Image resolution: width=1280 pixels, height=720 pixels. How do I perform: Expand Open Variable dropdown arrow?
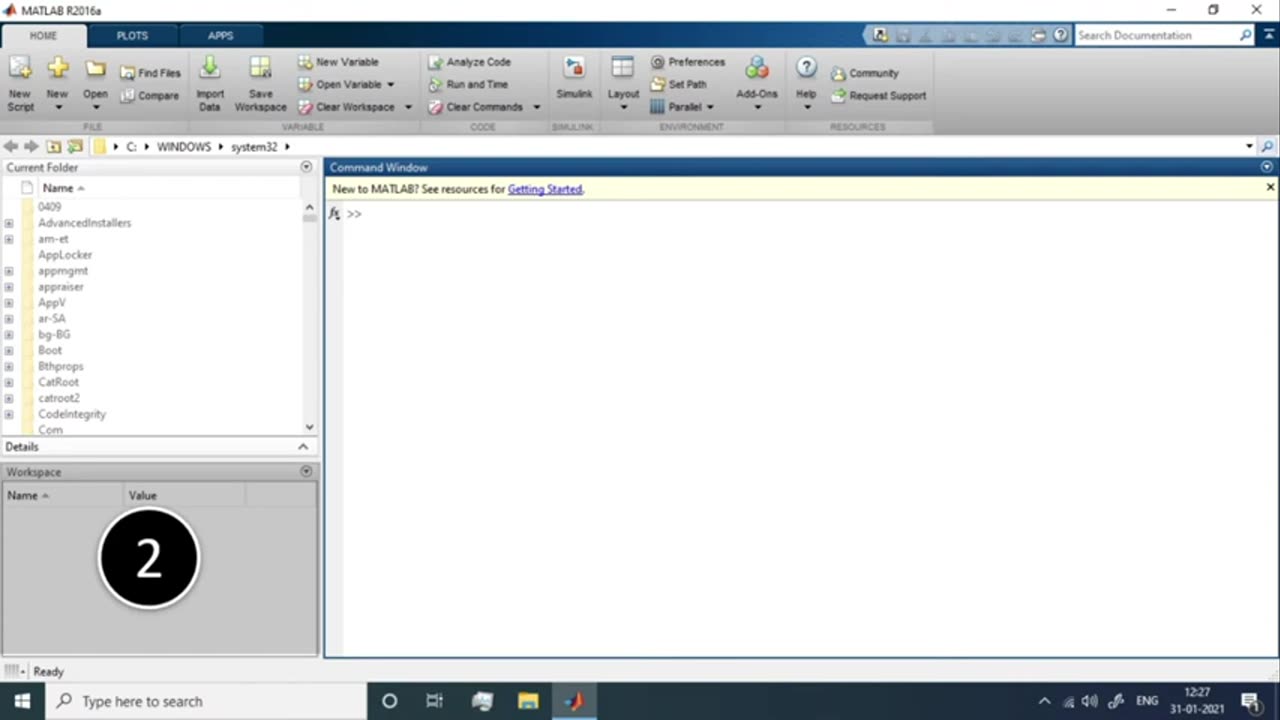391,85
